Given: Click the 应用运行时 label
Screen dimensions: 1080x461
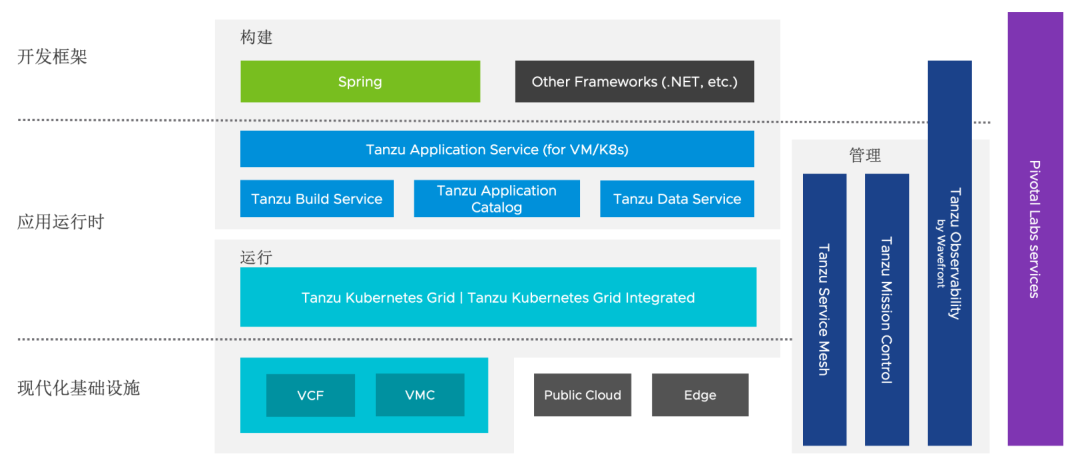Looking at the screenshot, I should tap(61, 223).
